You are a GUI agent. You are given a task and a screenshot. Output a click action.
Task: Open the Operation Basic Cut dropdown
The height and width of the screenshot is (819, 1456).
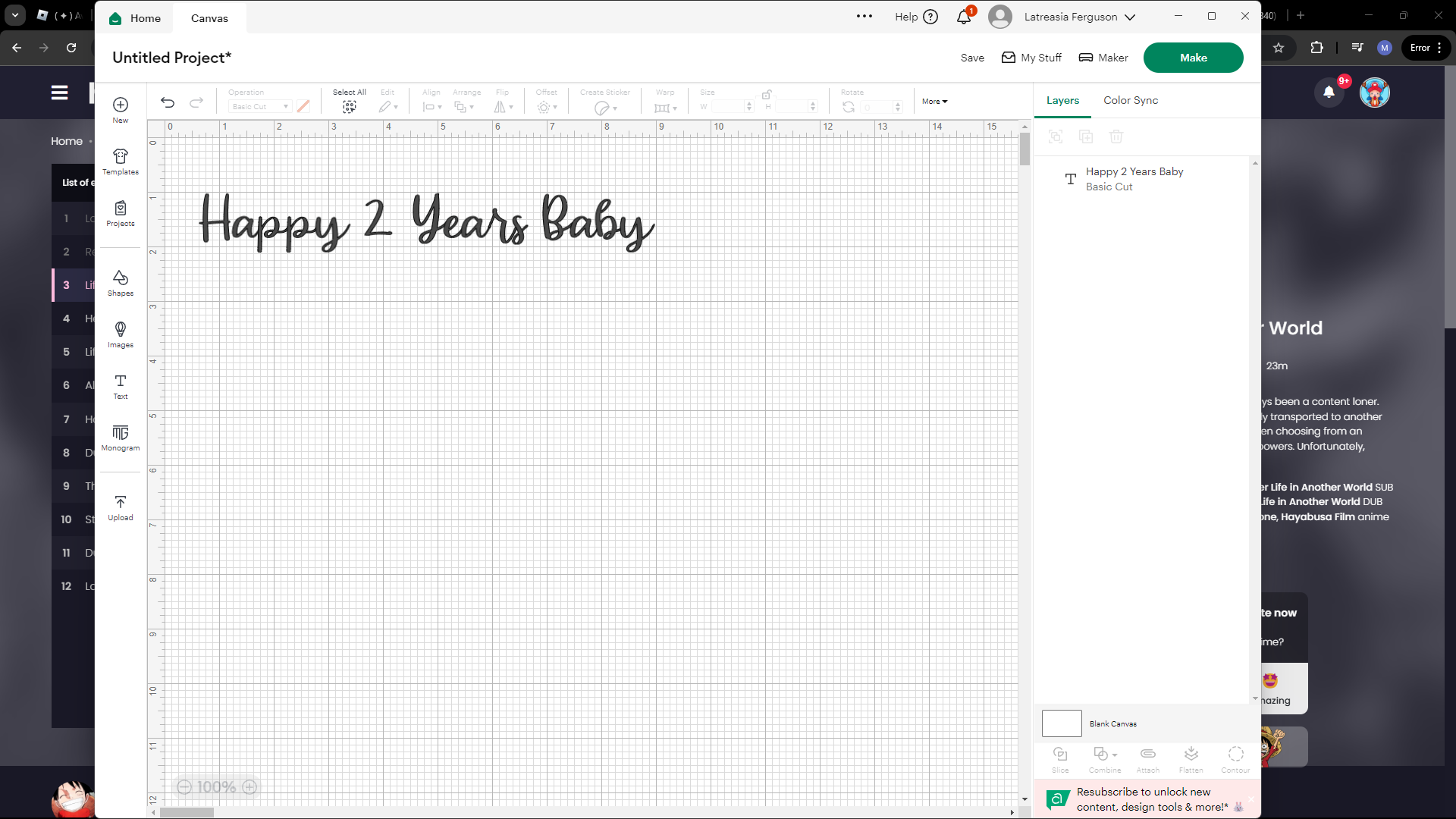260,106
